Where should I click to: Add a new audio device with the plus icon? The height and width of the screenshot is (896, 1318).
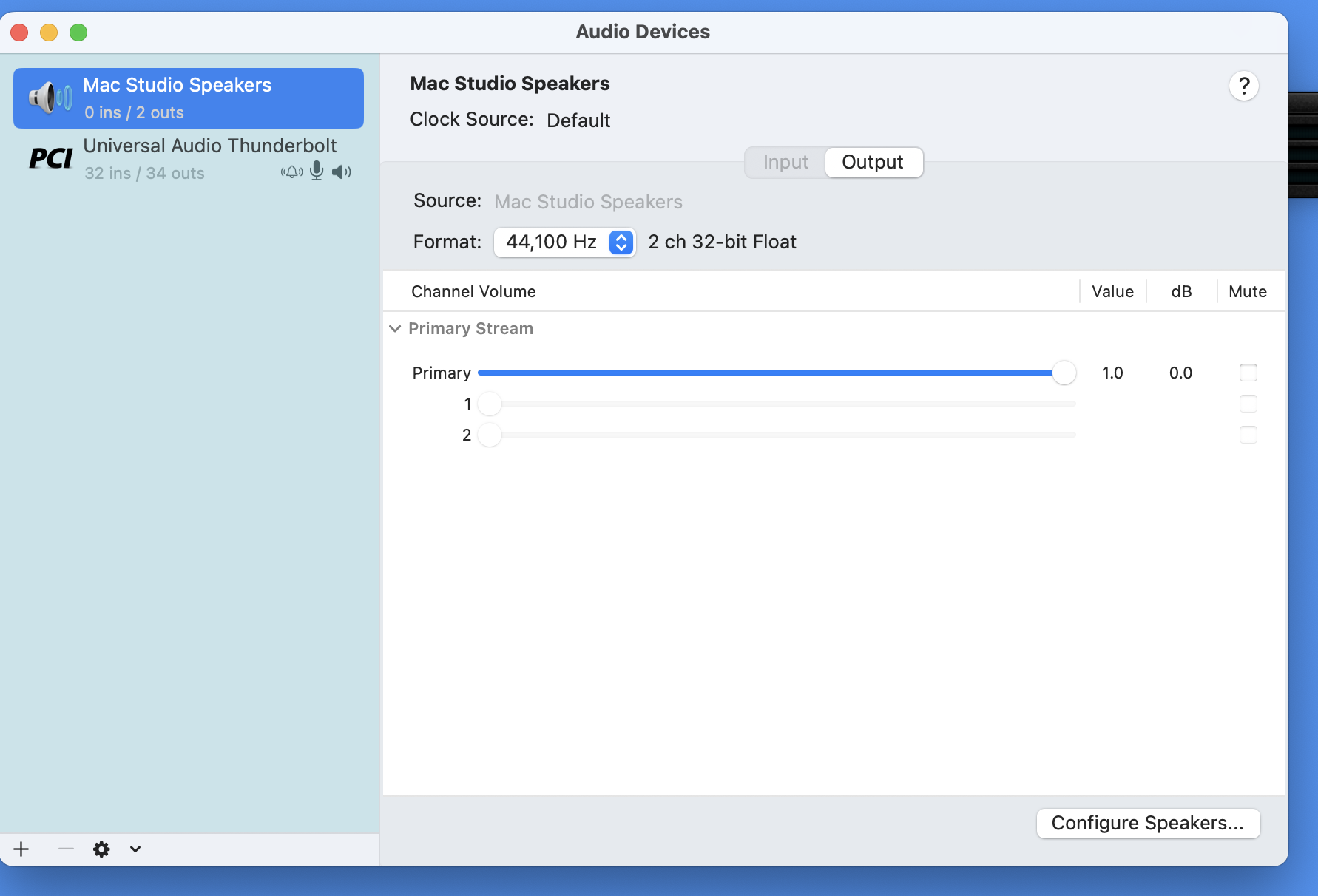21,849
